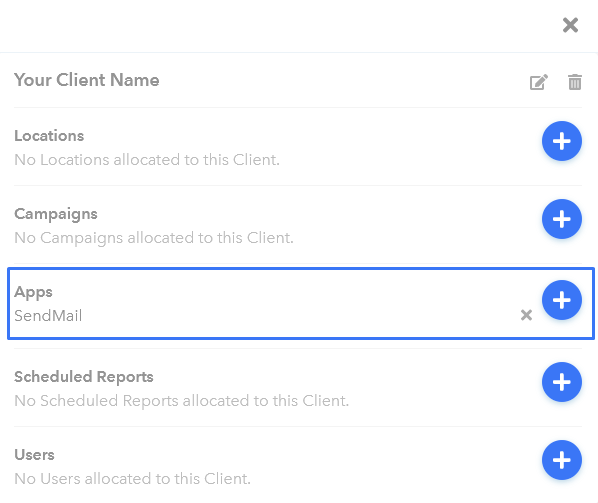Delete this client using trash icon

[575, 82]
